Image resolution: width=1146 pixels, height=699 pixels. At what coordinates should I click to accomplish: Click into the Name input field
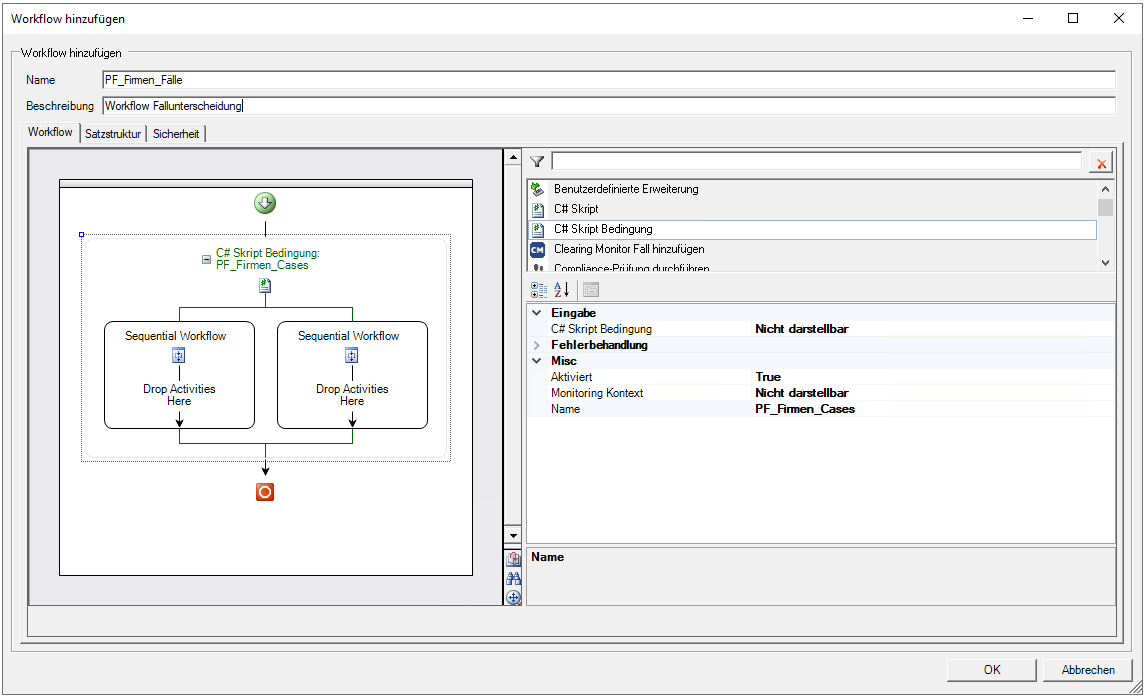[609, 80]
